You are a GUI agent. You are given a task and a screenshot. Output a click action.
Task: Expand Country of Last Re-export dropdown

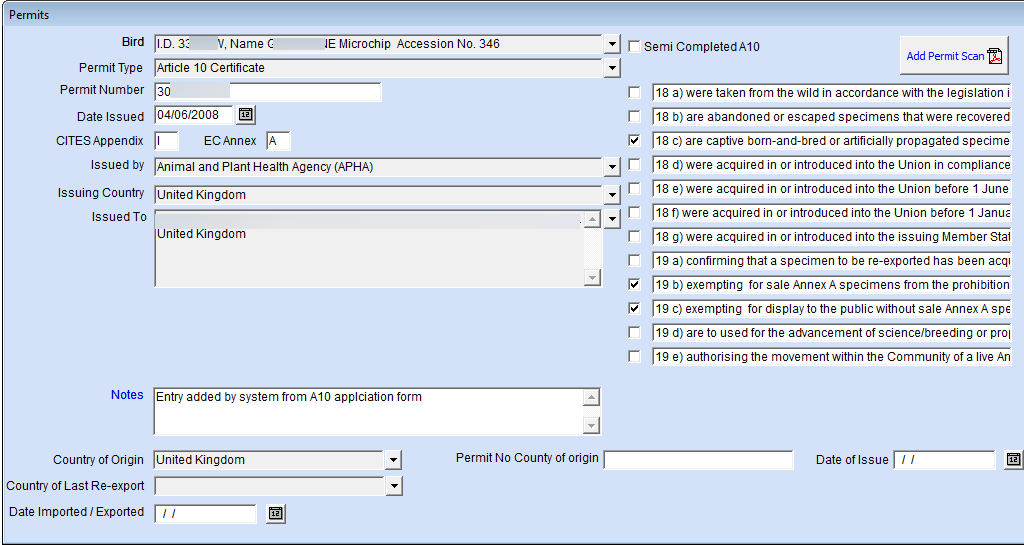click(394, 486)
